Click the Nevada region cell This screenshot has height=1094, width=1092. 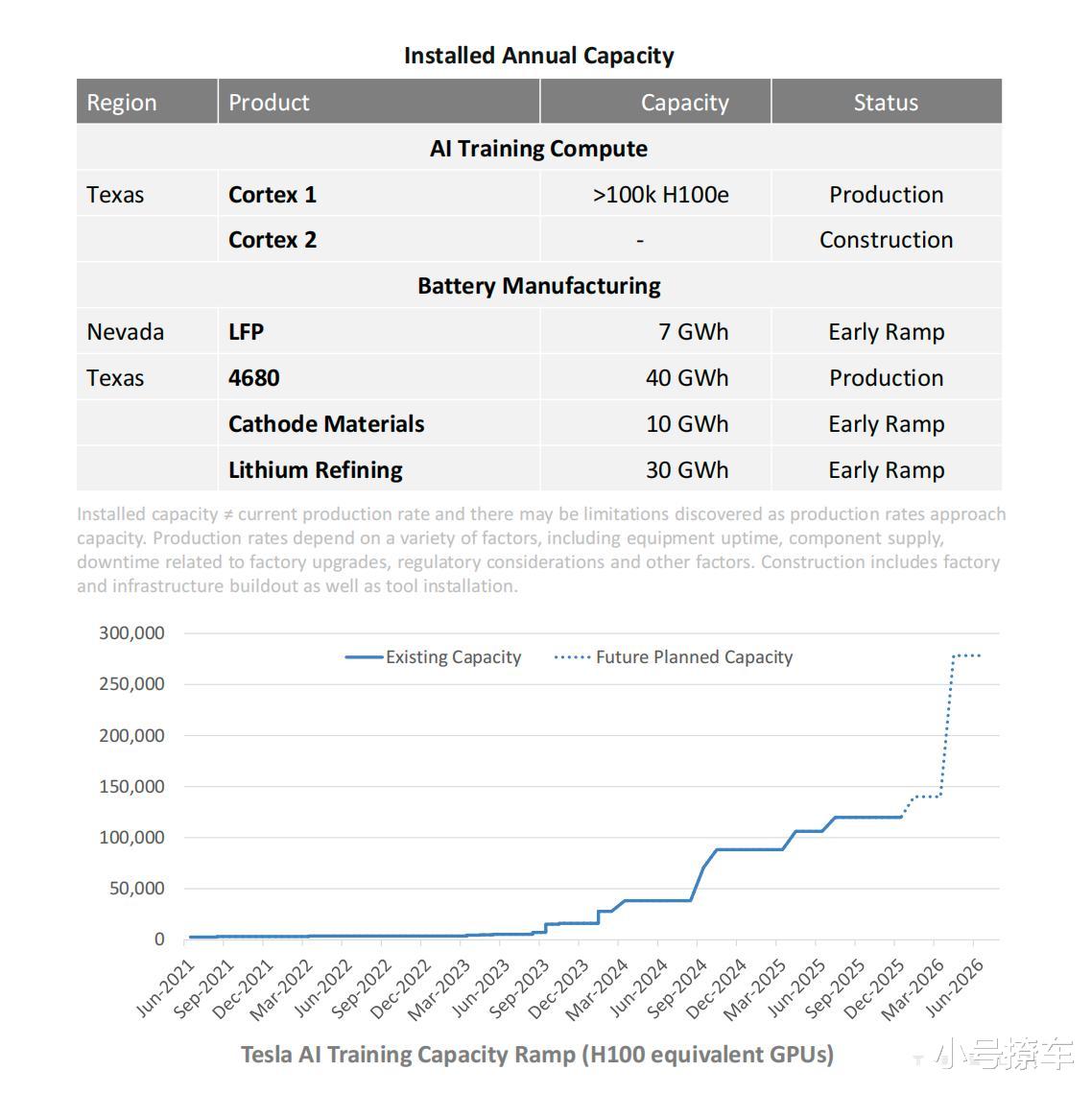(x=126, y=332)
